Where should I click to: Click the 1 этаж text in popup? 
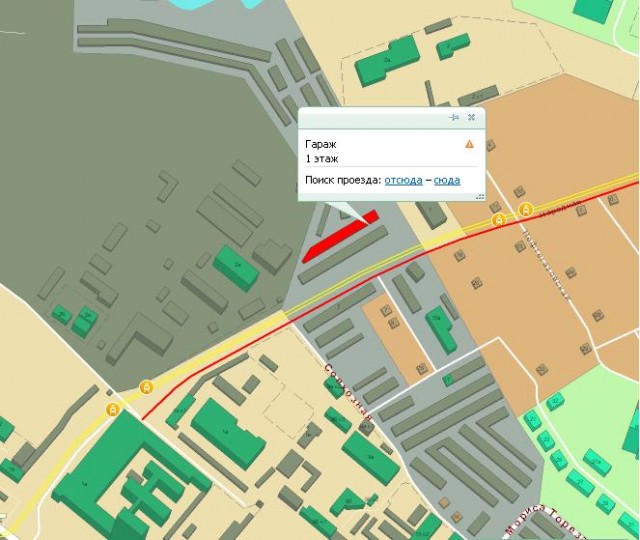click(322, 159)
